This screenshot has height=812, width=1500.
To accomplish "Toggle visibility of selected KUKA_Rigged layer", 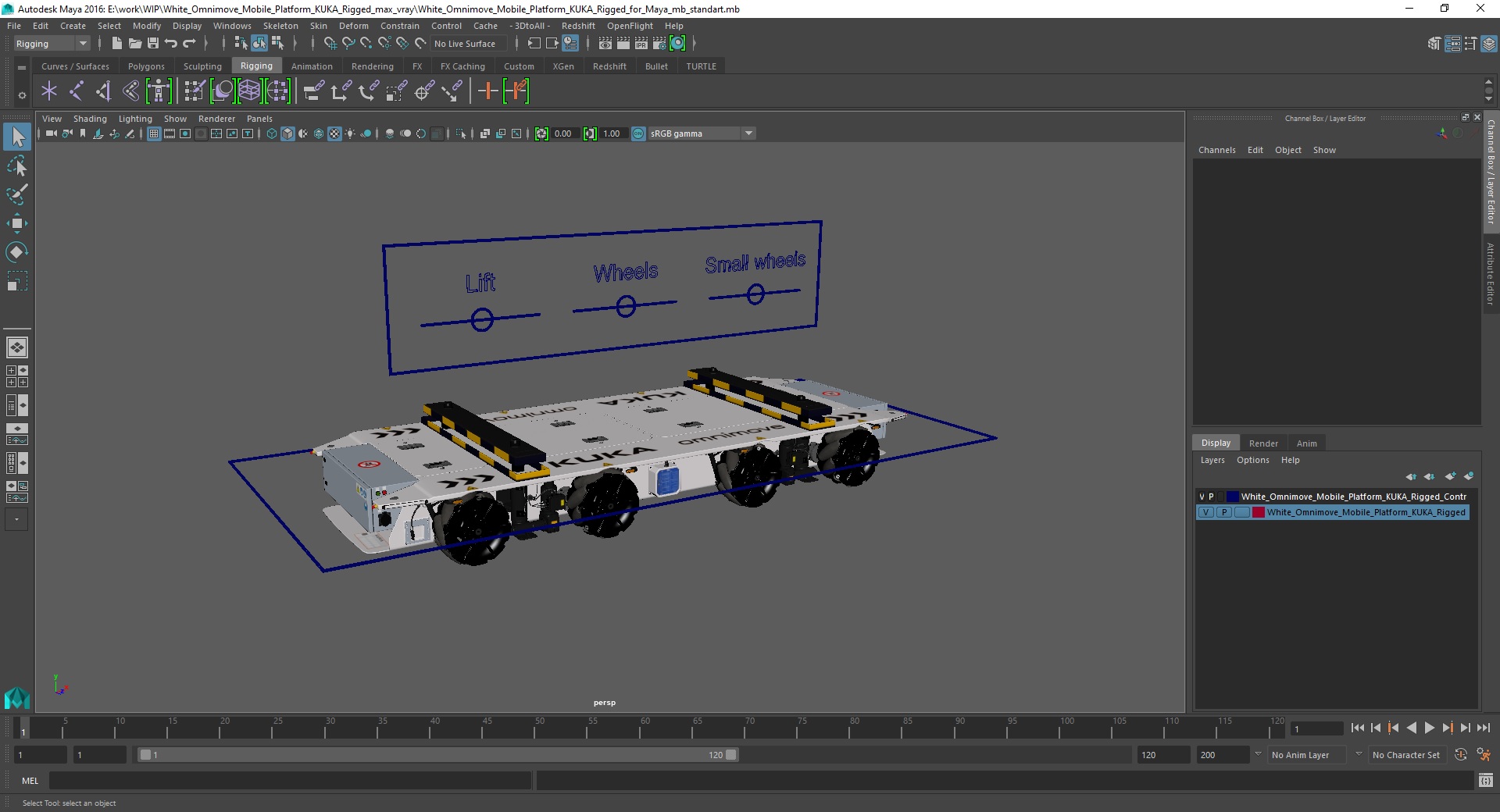I will [x=1206, y=512].
